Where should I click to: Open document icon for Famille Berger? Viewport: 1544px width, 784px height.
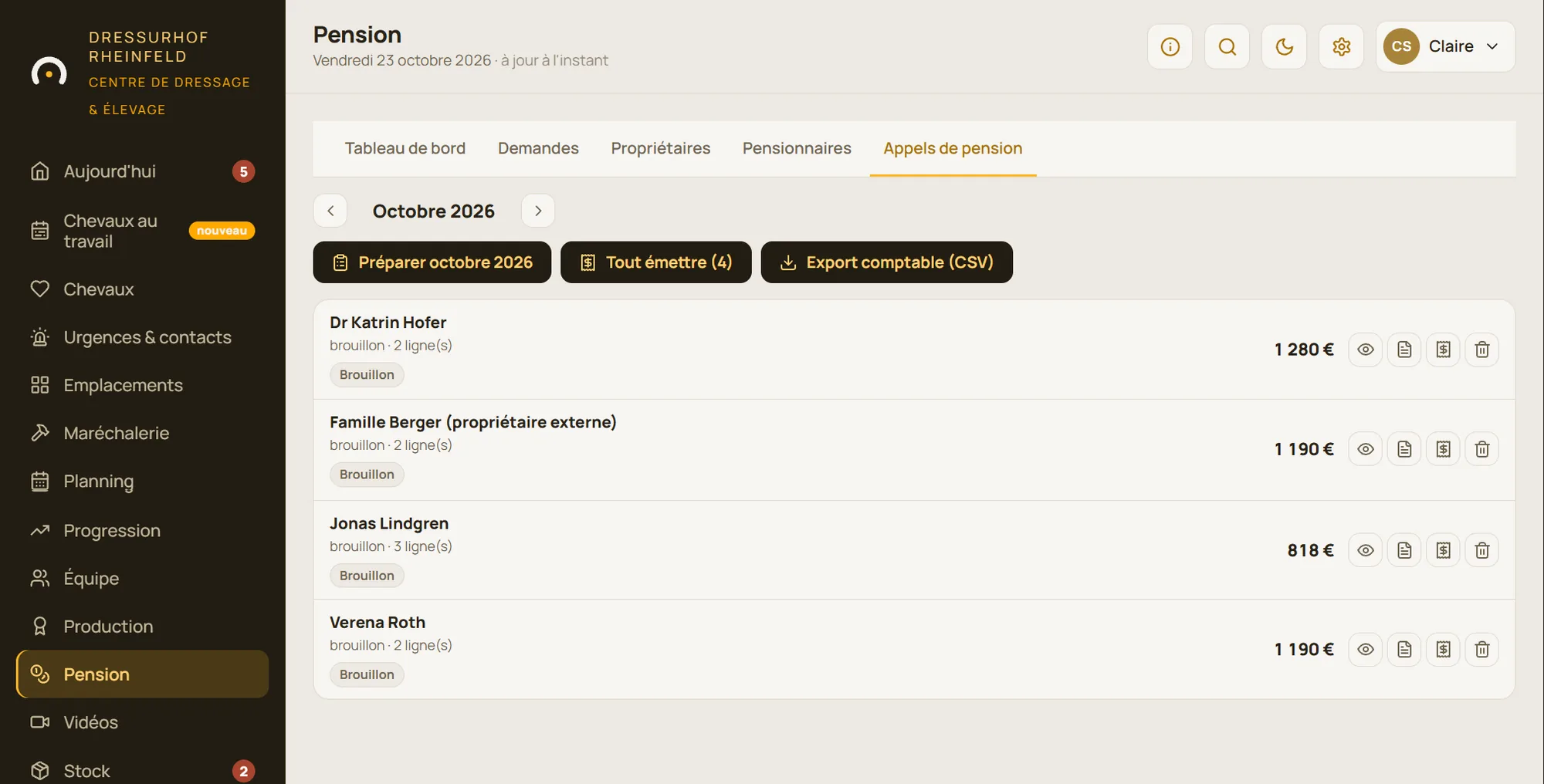1404,449
